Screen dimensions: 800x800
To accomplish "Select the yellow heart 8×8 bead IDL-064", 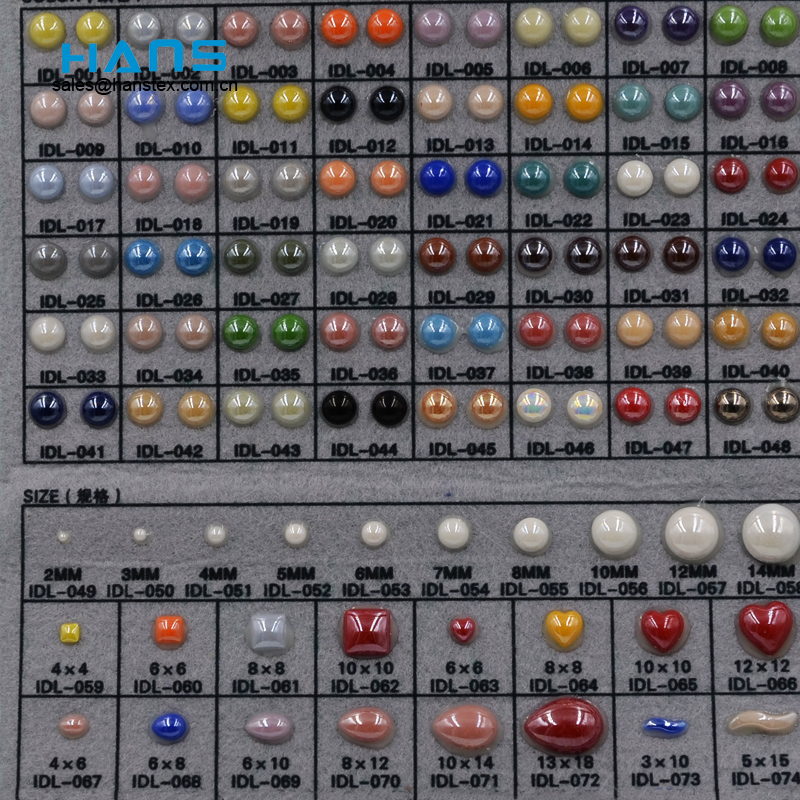I will (x=564, y=628).
